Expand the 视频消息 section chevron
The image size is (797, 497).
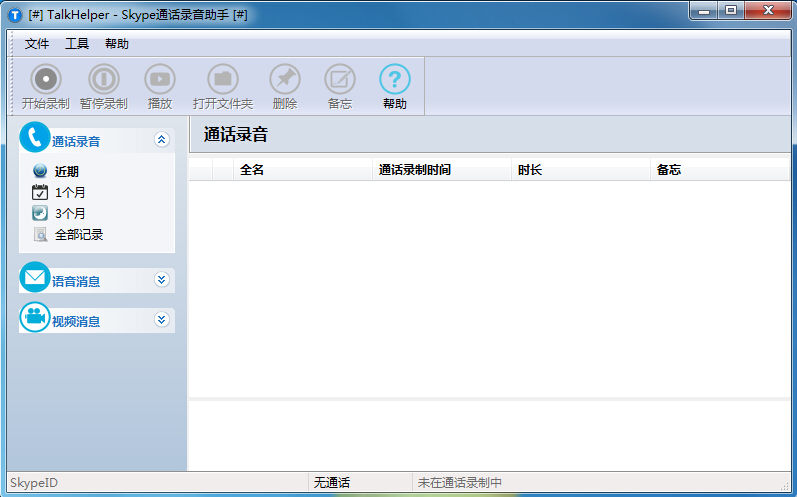(x=162, y=319)
